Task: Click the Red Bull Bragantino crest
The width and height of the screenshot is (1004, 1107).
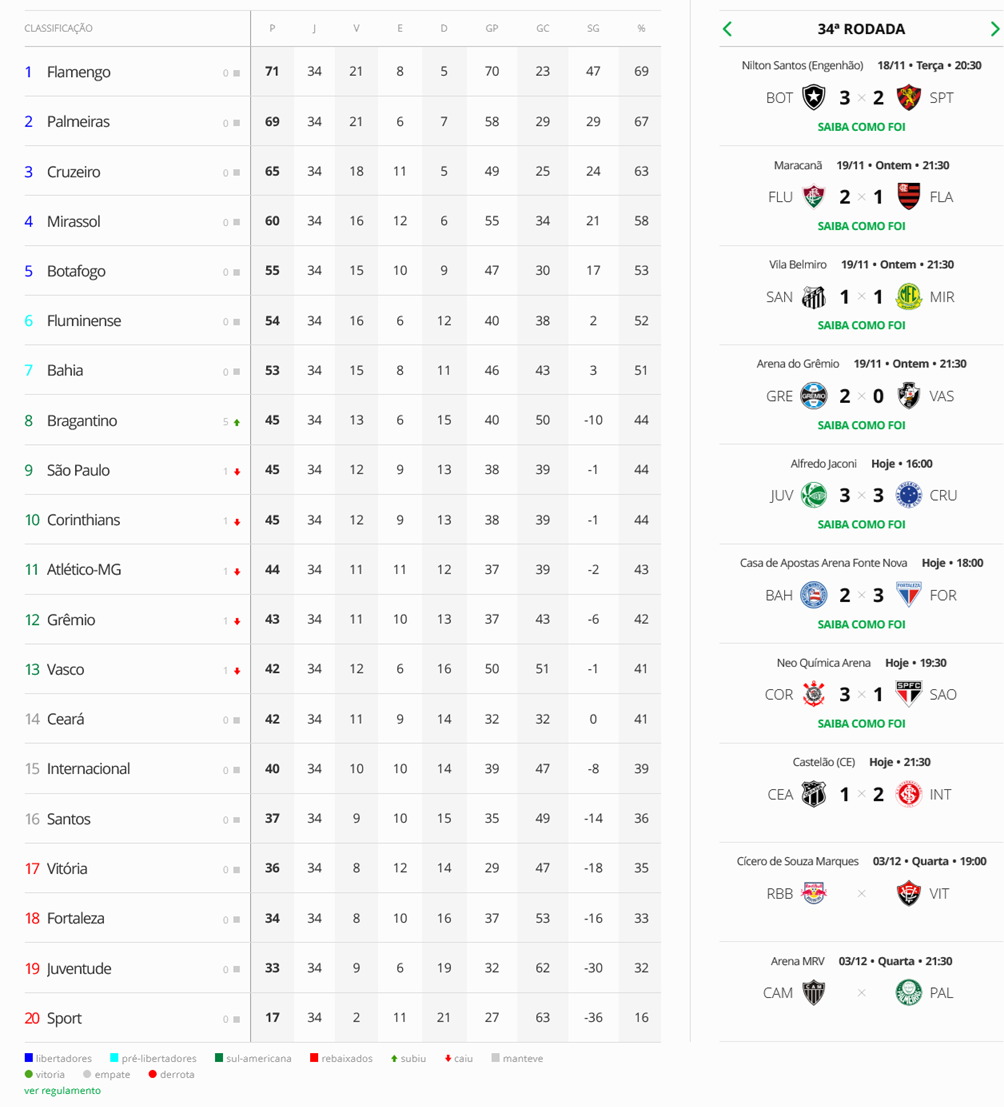Action: click(814, 893)
